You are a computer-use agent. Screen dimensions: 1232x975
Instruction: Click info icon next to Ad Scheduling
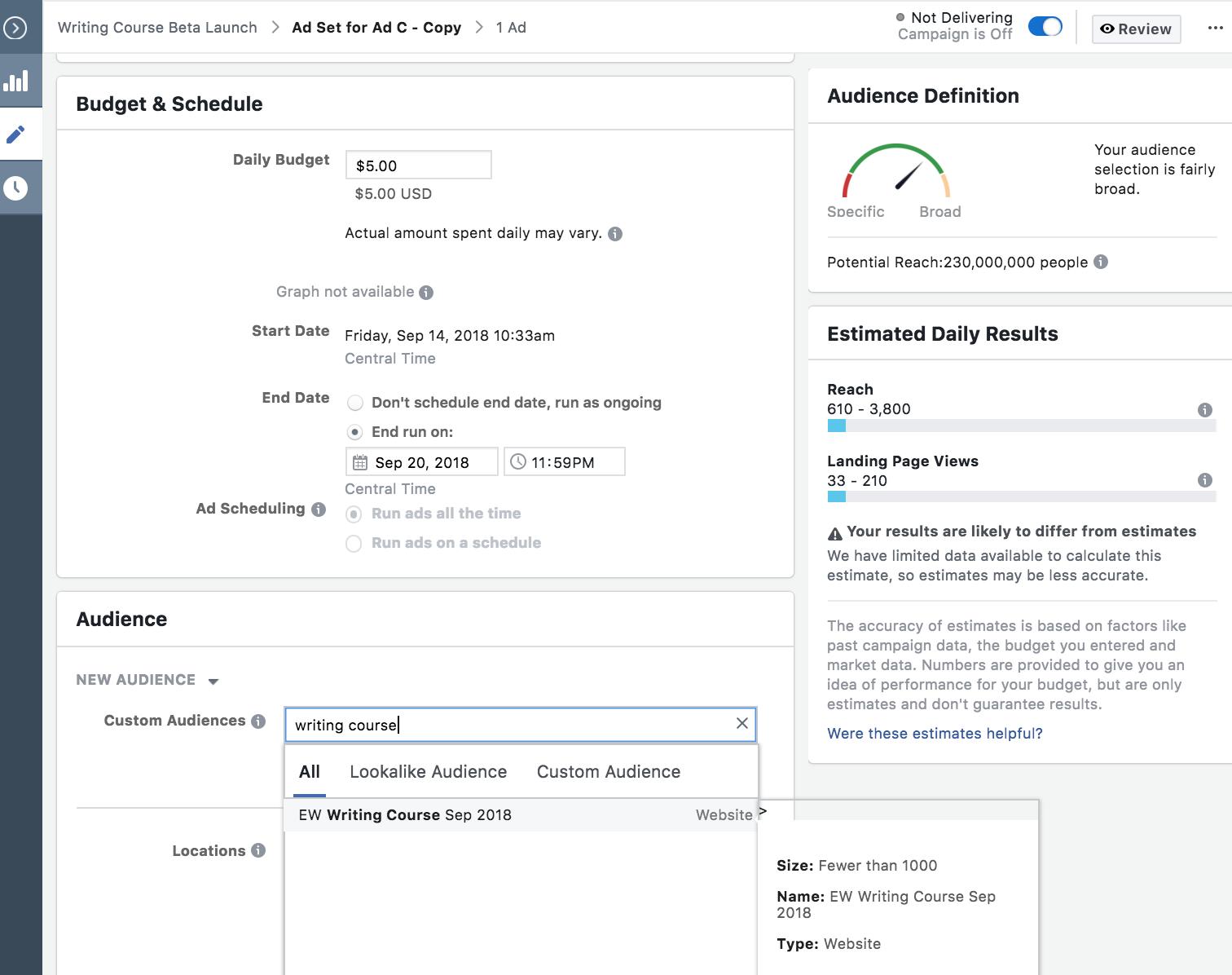click(319, 510)
